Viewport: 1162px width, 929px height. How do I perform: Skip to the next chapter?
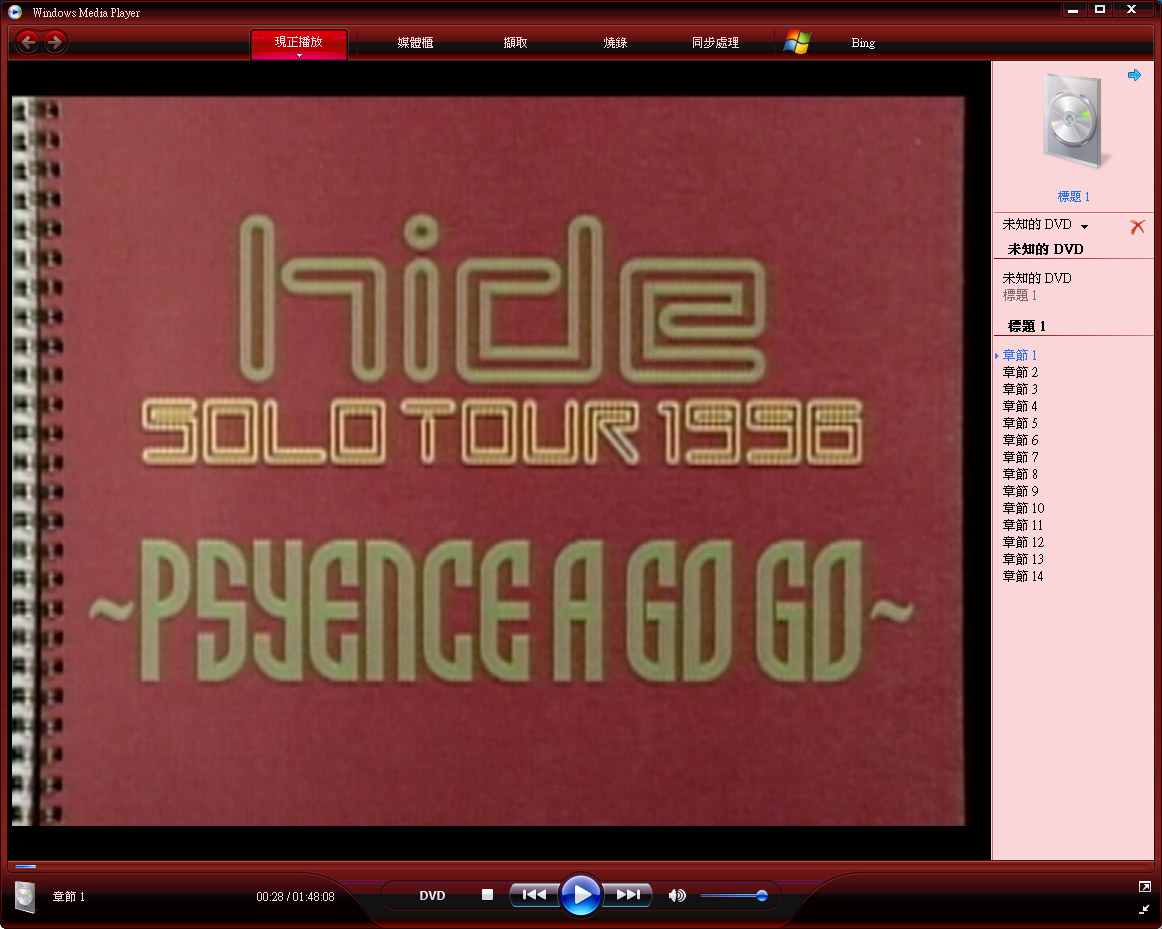point(628,895)
